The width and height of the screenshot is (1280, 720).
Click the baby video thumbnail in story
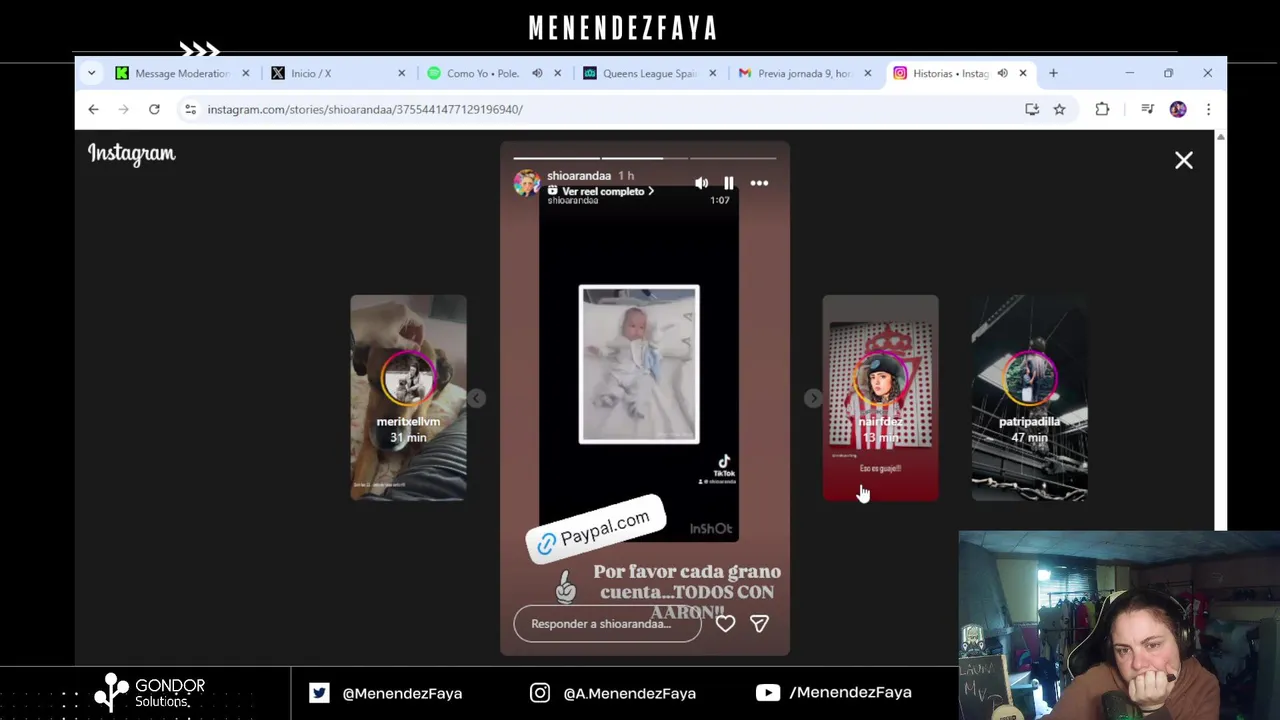(639, 364)
